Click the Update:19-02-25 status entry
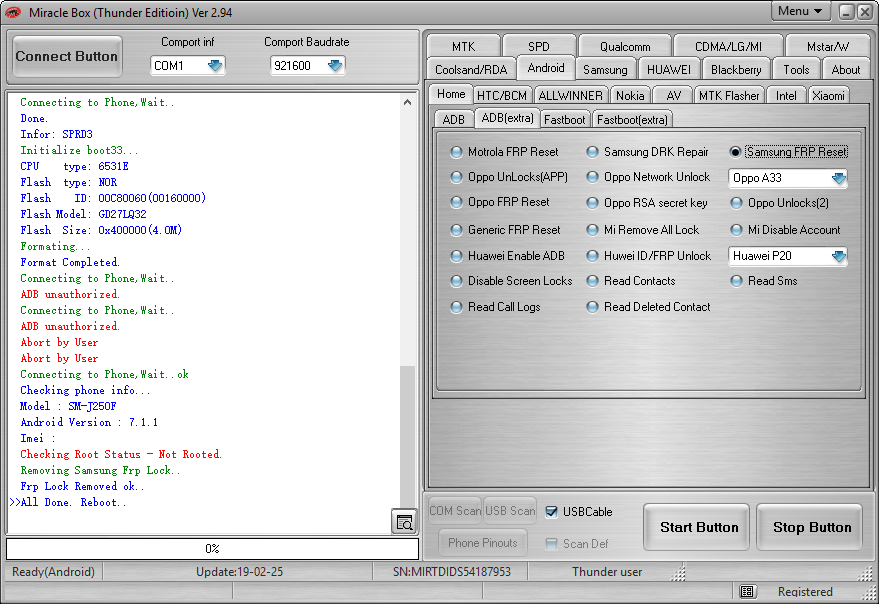 pos(239,572)
